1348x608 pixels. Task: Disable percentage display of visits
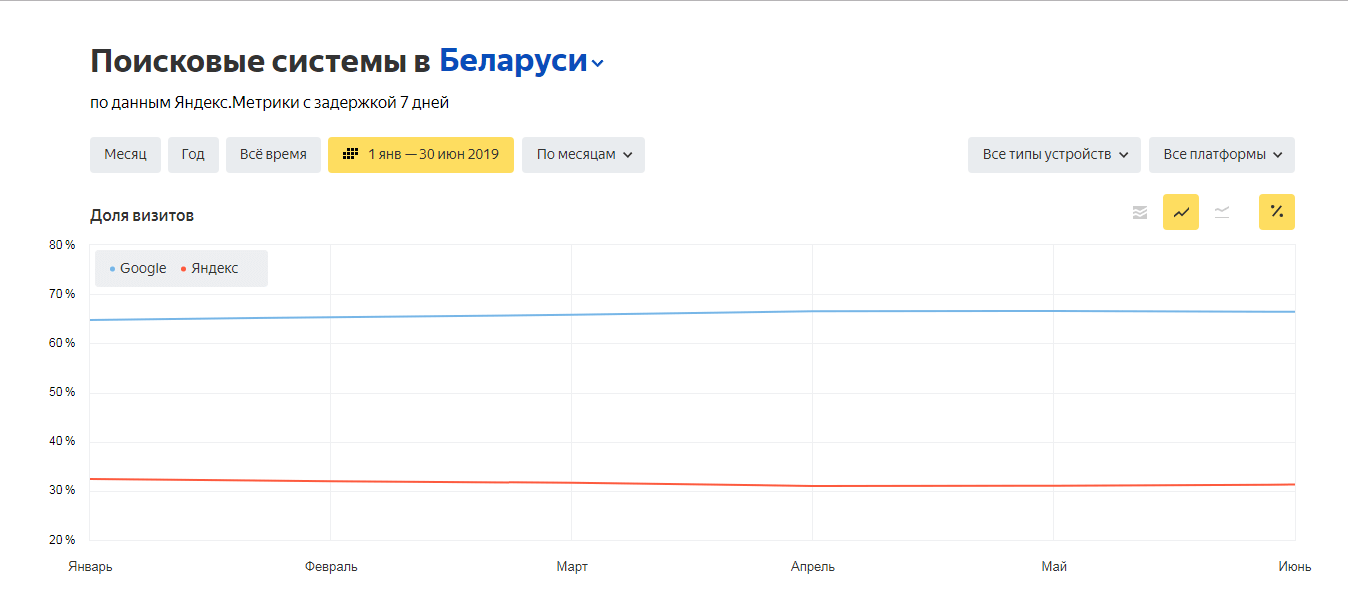1277,211
